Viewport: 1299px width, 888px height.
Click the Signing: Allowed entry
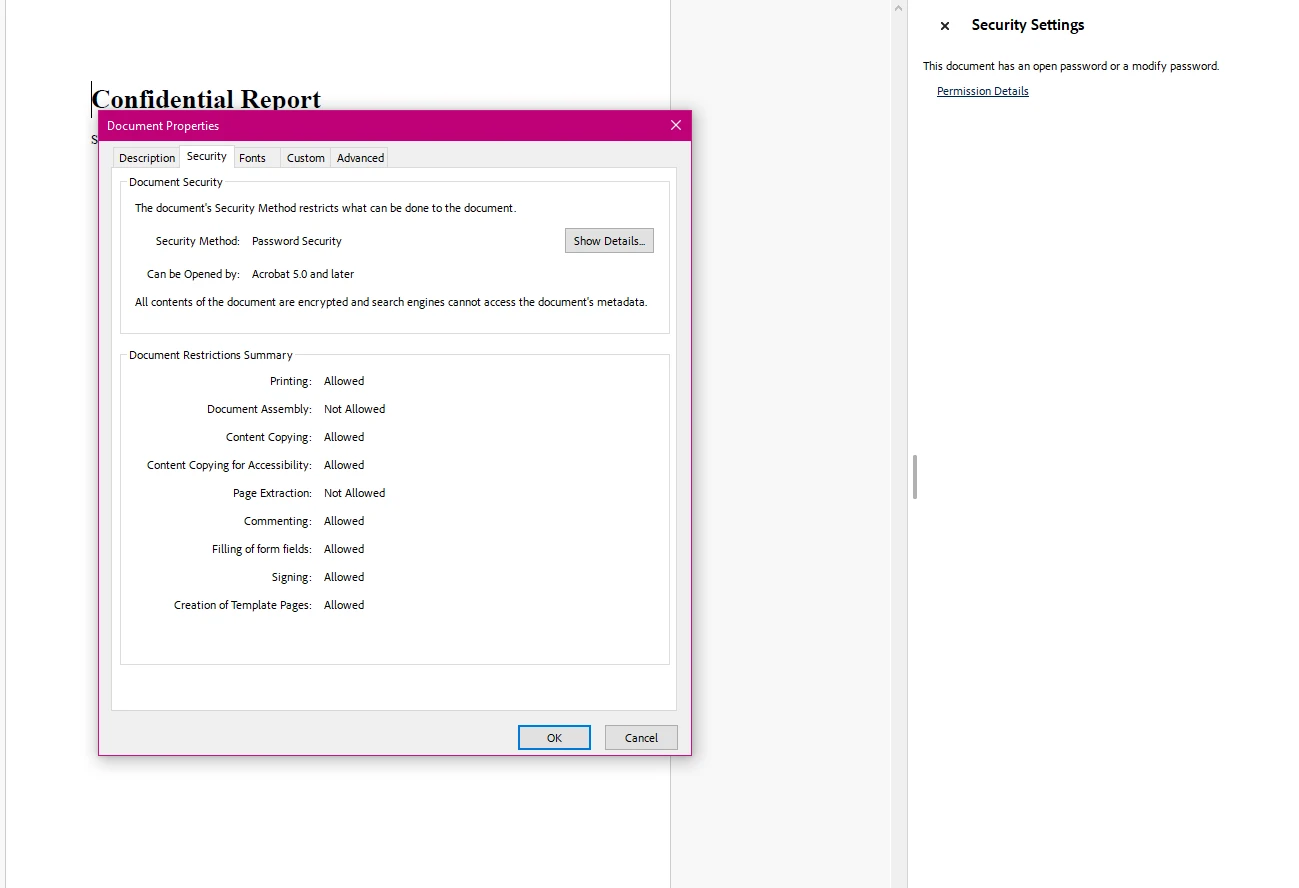pos(320,577)
